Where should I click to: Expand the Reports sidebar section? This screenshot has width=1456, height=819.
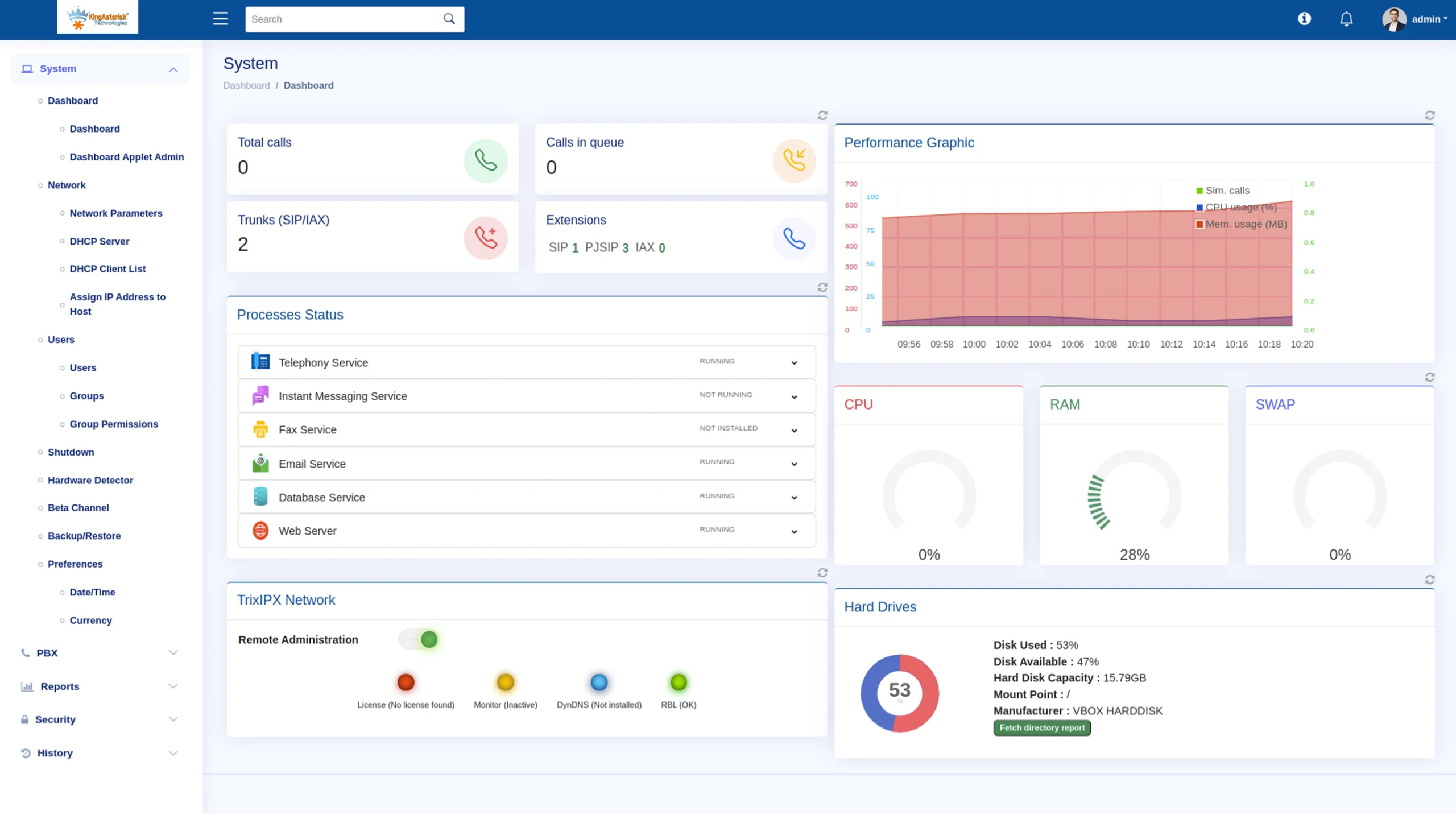pos(100,686)
